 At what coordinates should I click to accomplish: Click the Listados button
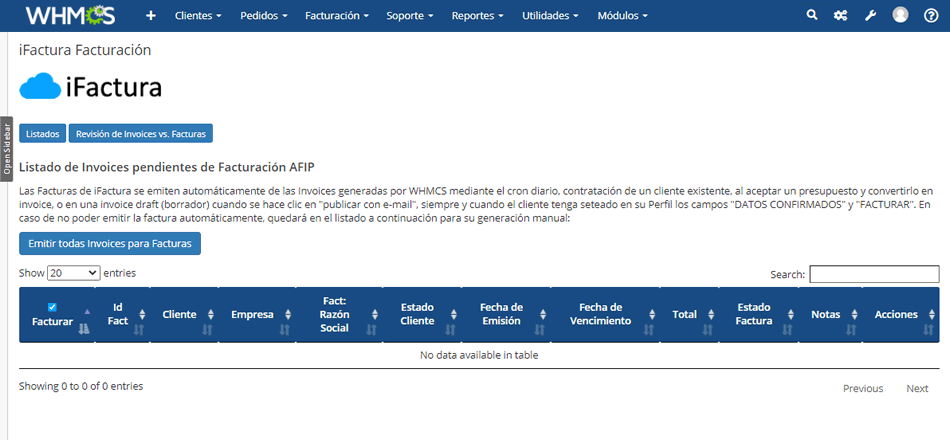pyautogui.click(x=42, y=133)
